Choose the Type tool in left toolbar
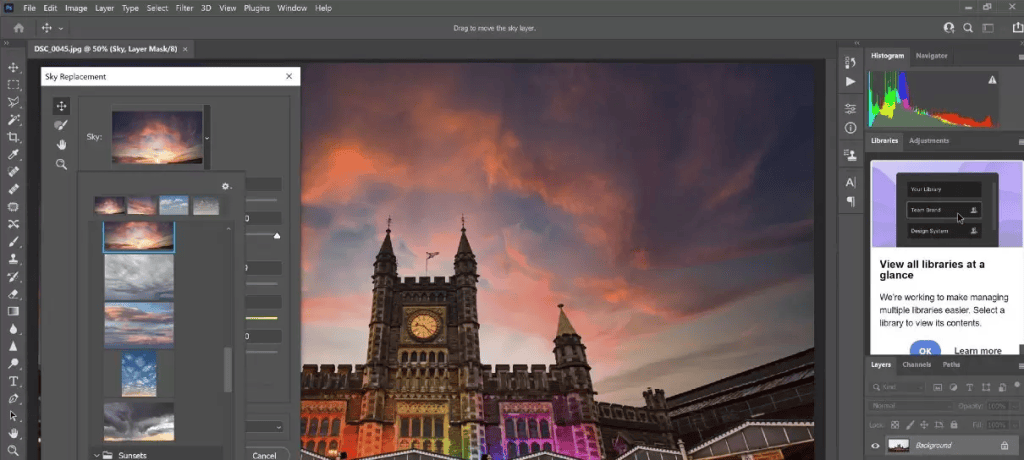This screenshot has width=1024, height=460. [13, 381]
